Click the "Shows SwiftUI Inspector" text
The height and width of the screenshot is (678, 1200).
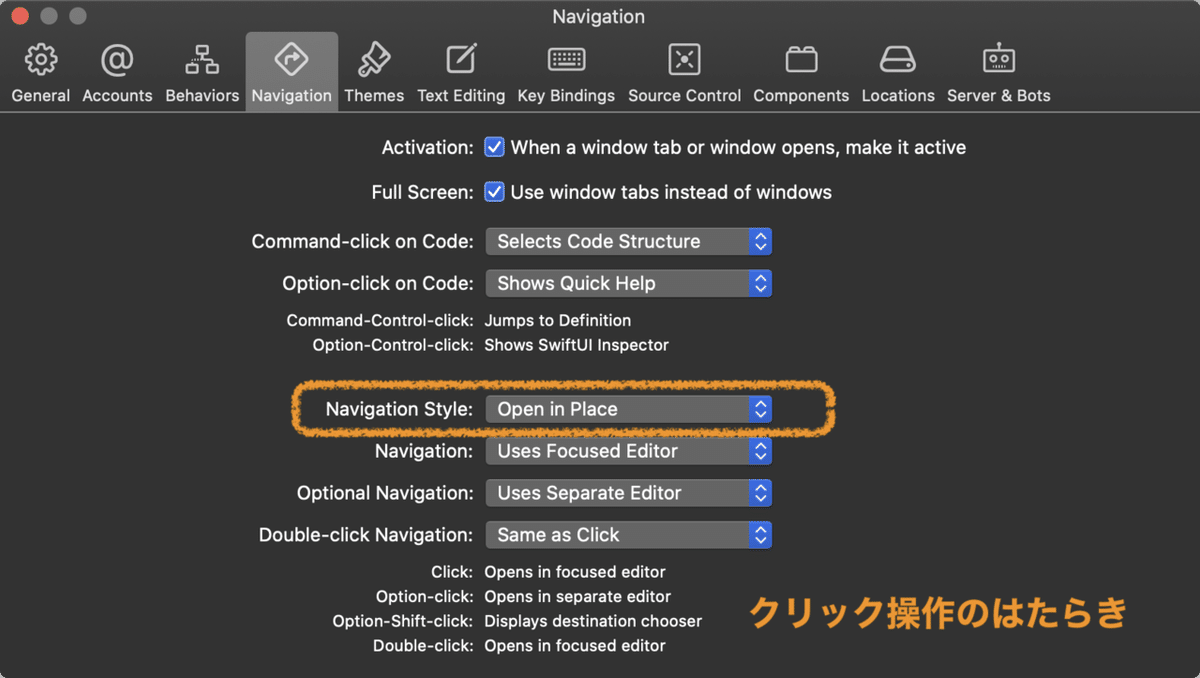576,345
